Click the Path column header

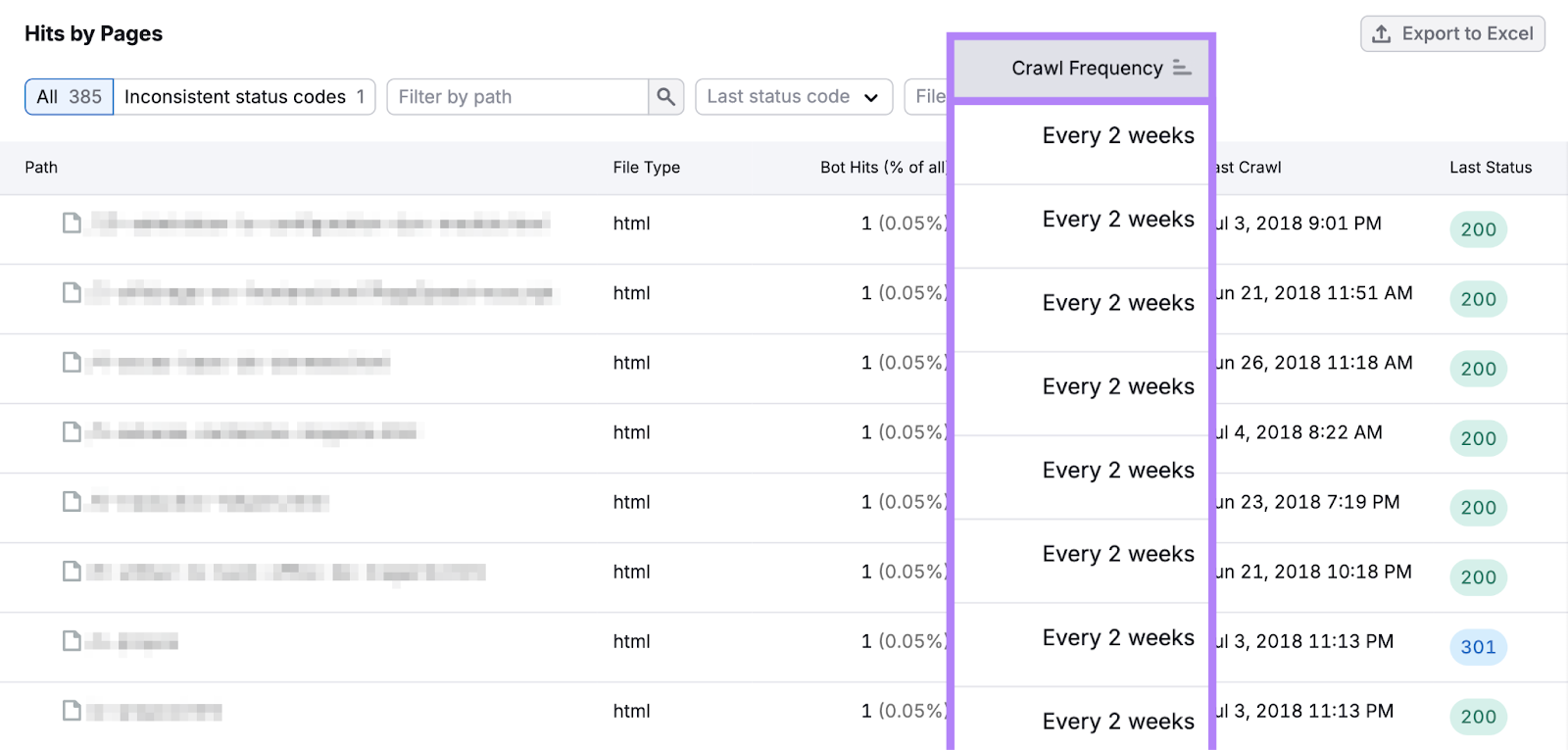(41, 168)
